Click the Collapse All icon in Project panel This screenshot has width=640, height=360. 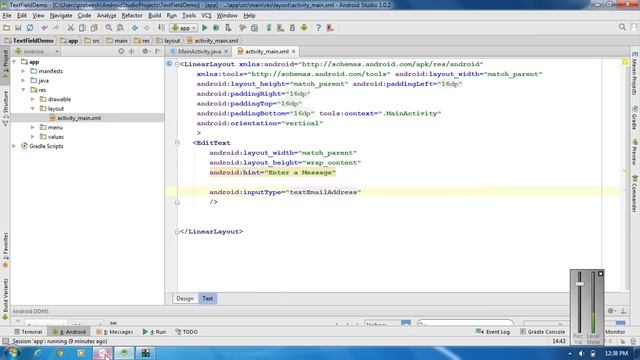click(131, 51)
